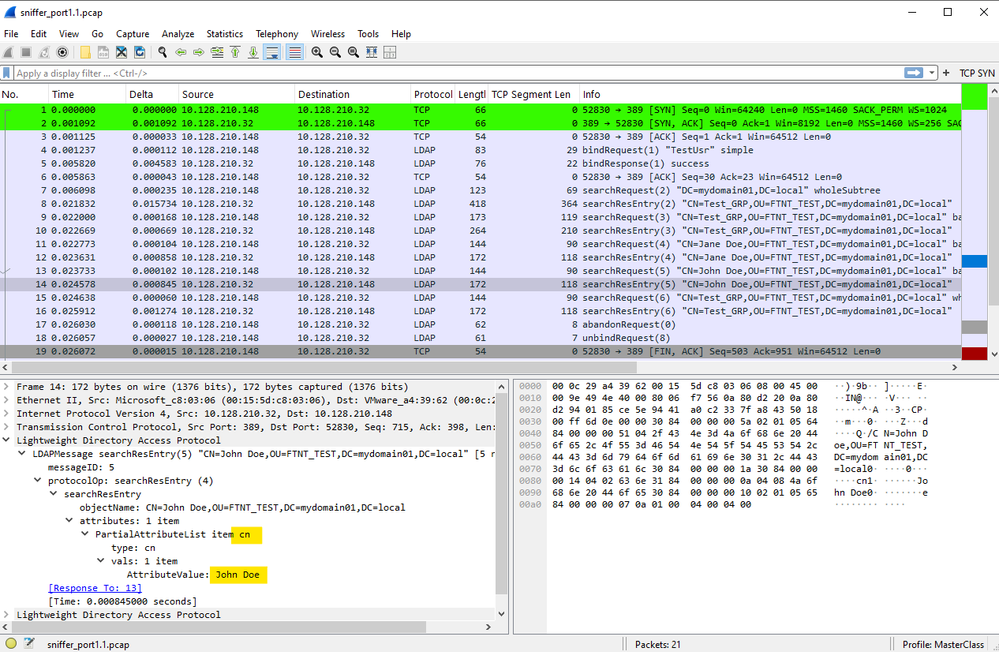Toggle packet list colorization
The width and height of the screenshot is (999, 652).
(295, 52)
